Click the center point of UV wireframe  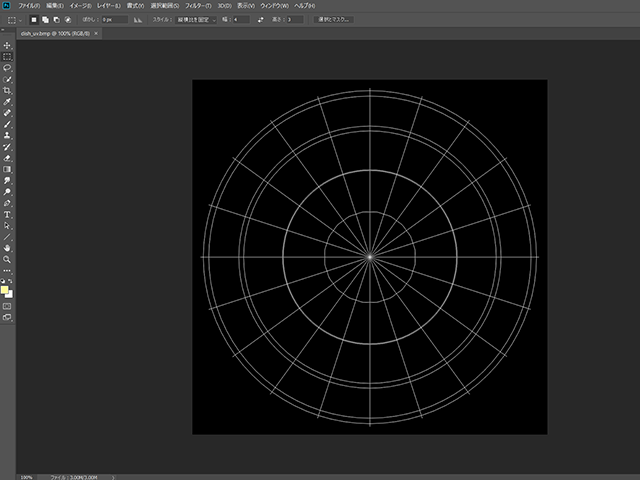point(370,257)
